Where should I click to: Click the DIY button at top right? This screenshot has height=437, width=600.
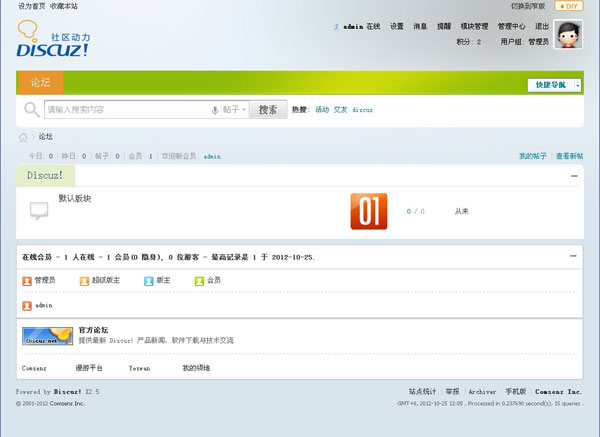click(568, 6)
